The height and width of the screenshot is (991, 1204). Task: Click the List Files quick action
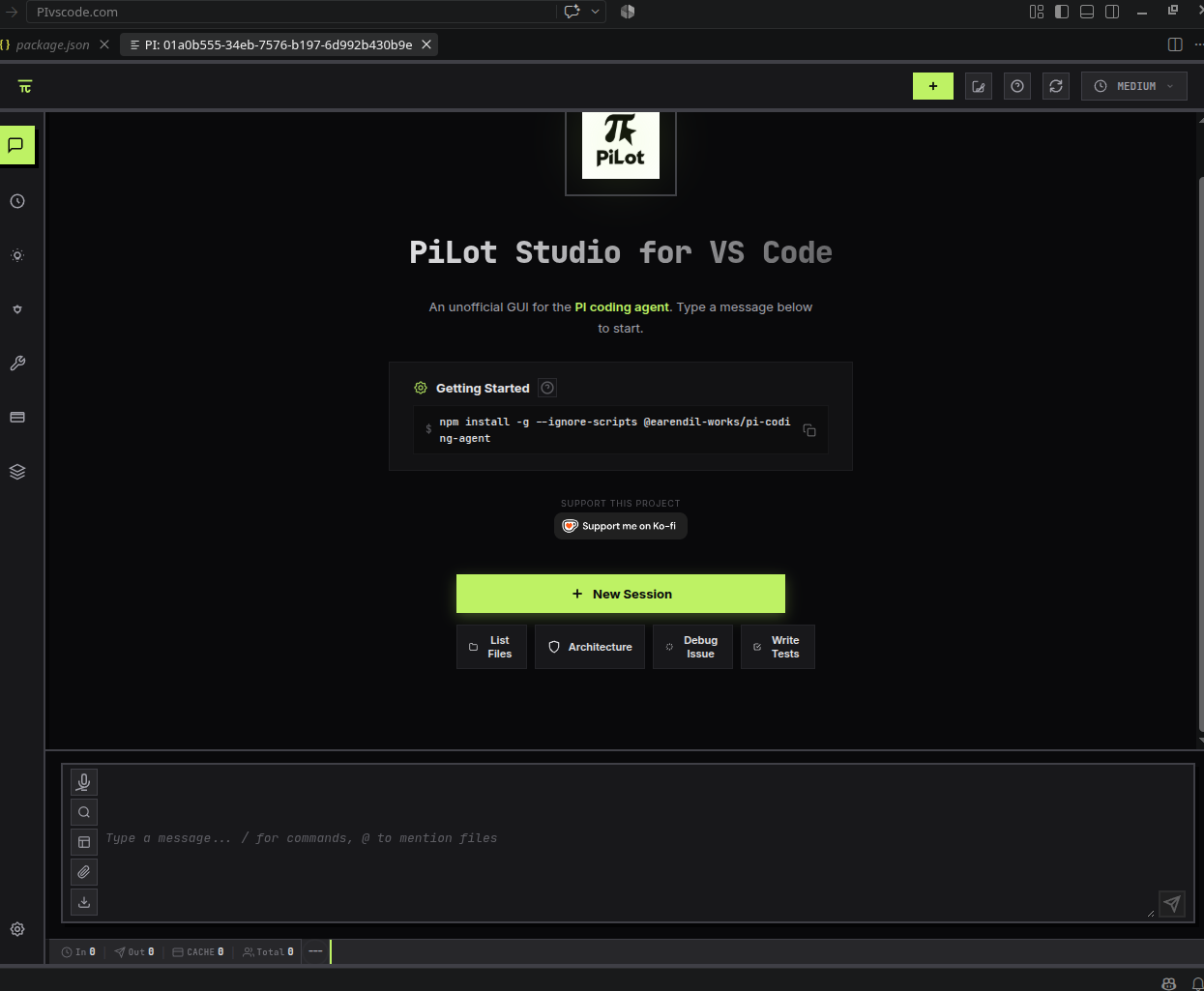coord(491,647)
